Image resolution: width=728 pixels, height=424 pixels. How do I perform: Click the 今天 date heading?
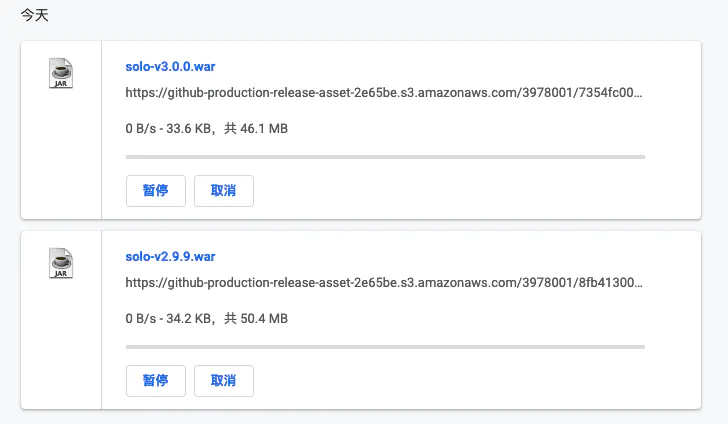click(35, 17)
